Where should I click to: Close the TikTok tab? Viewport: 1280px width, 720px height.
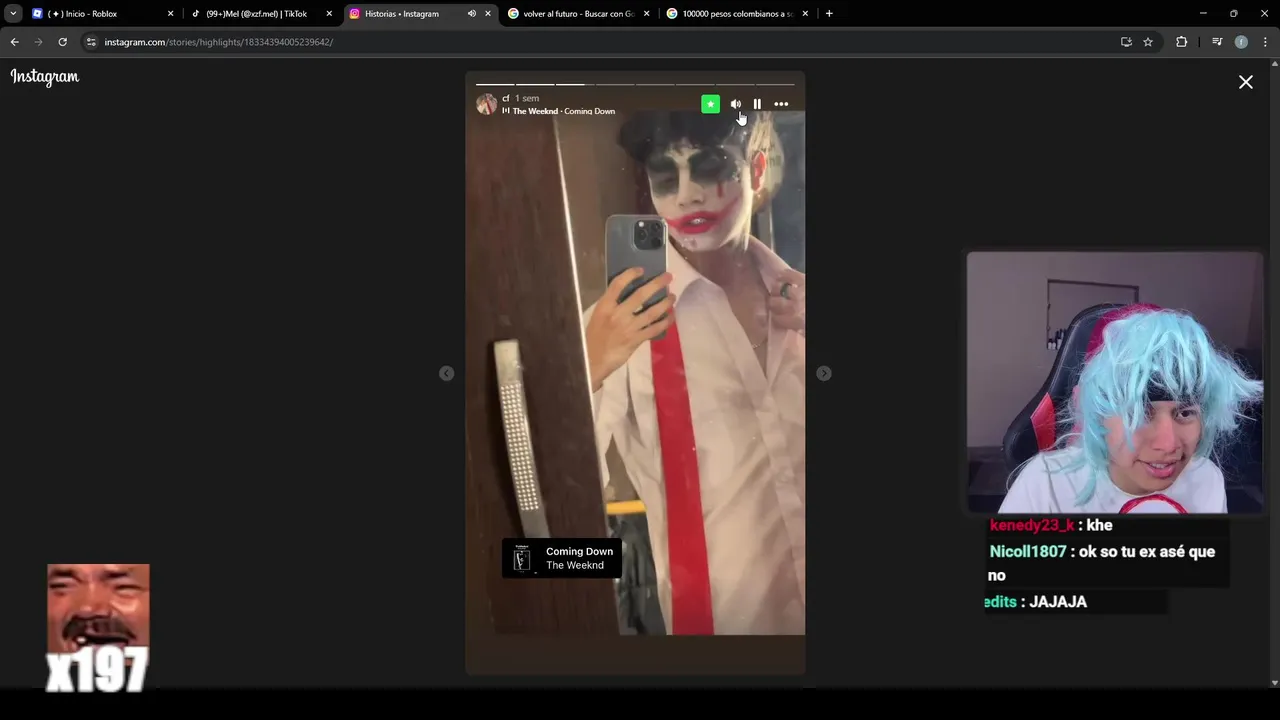click(329, 14)
